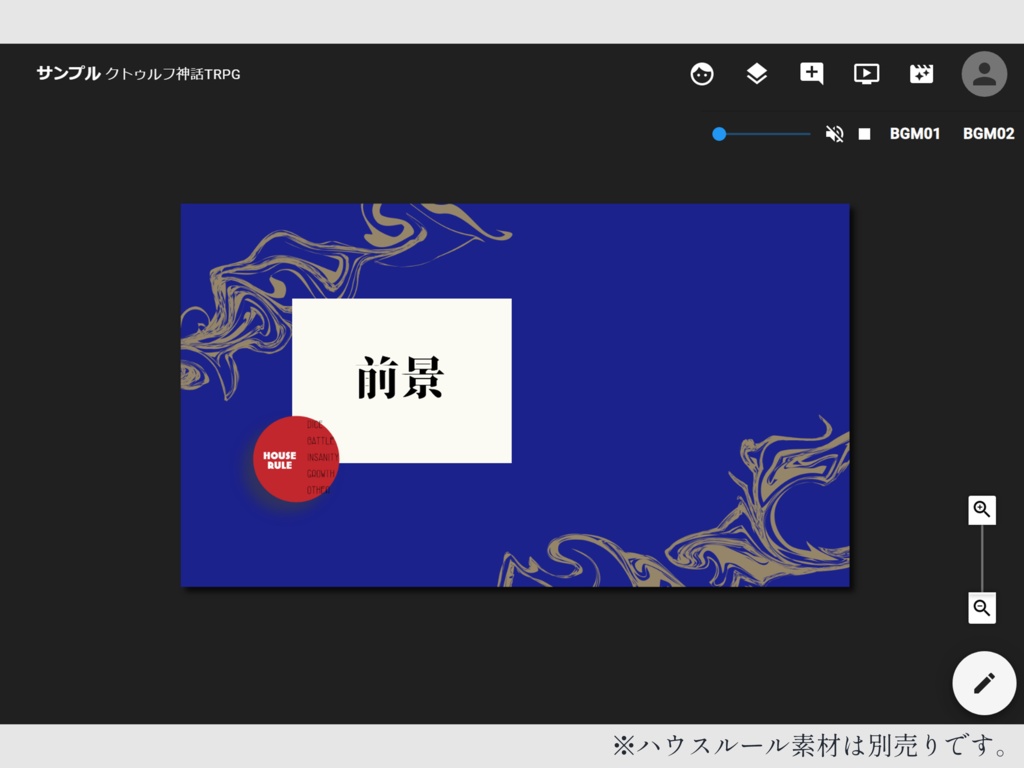Adjust the volume slider
This screenshot has height=768, width=1024.
tap(760, 133)
